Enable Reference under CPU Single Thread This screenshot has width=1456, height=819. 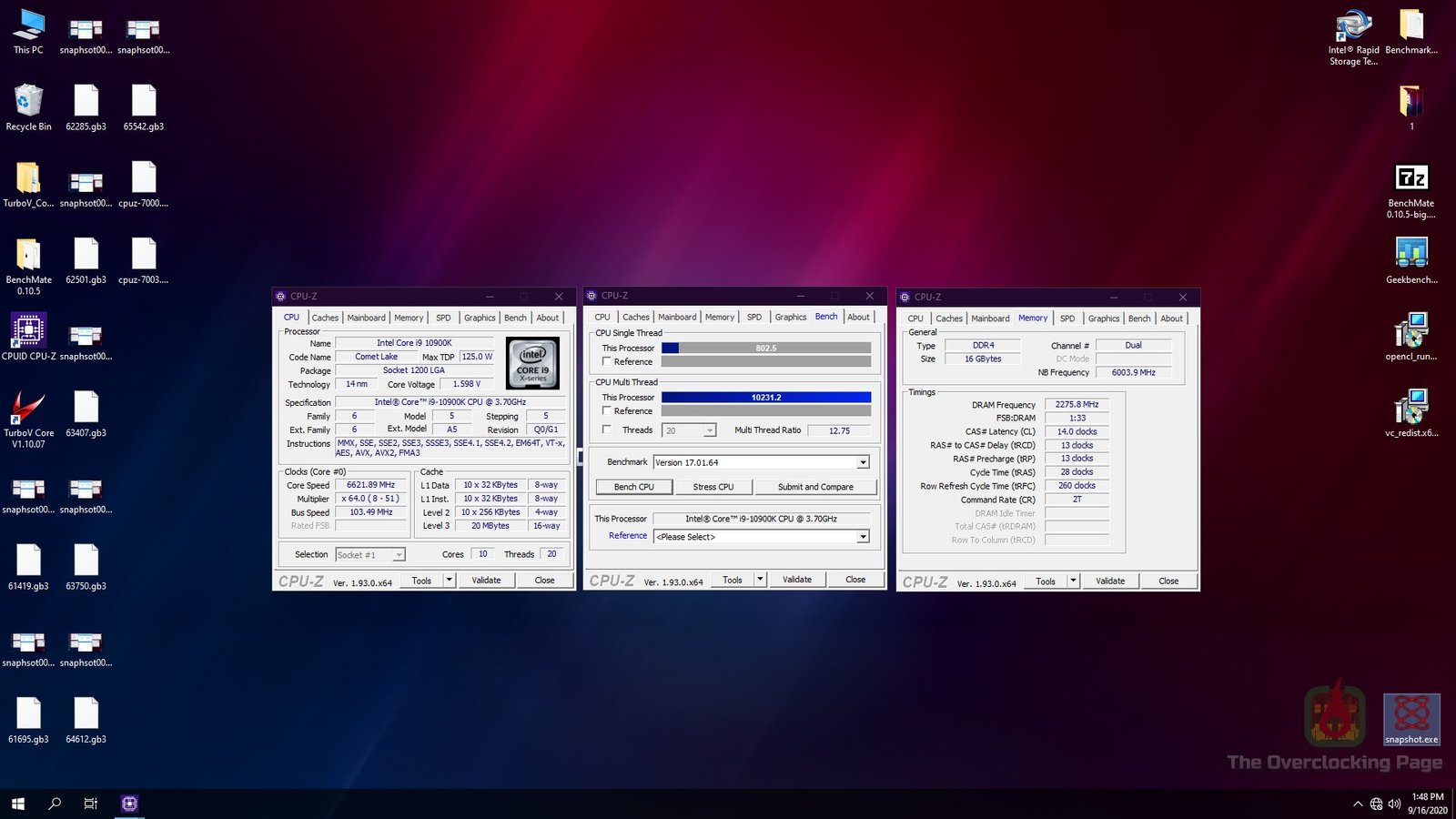pyautogui.click(x=607, y=361)
